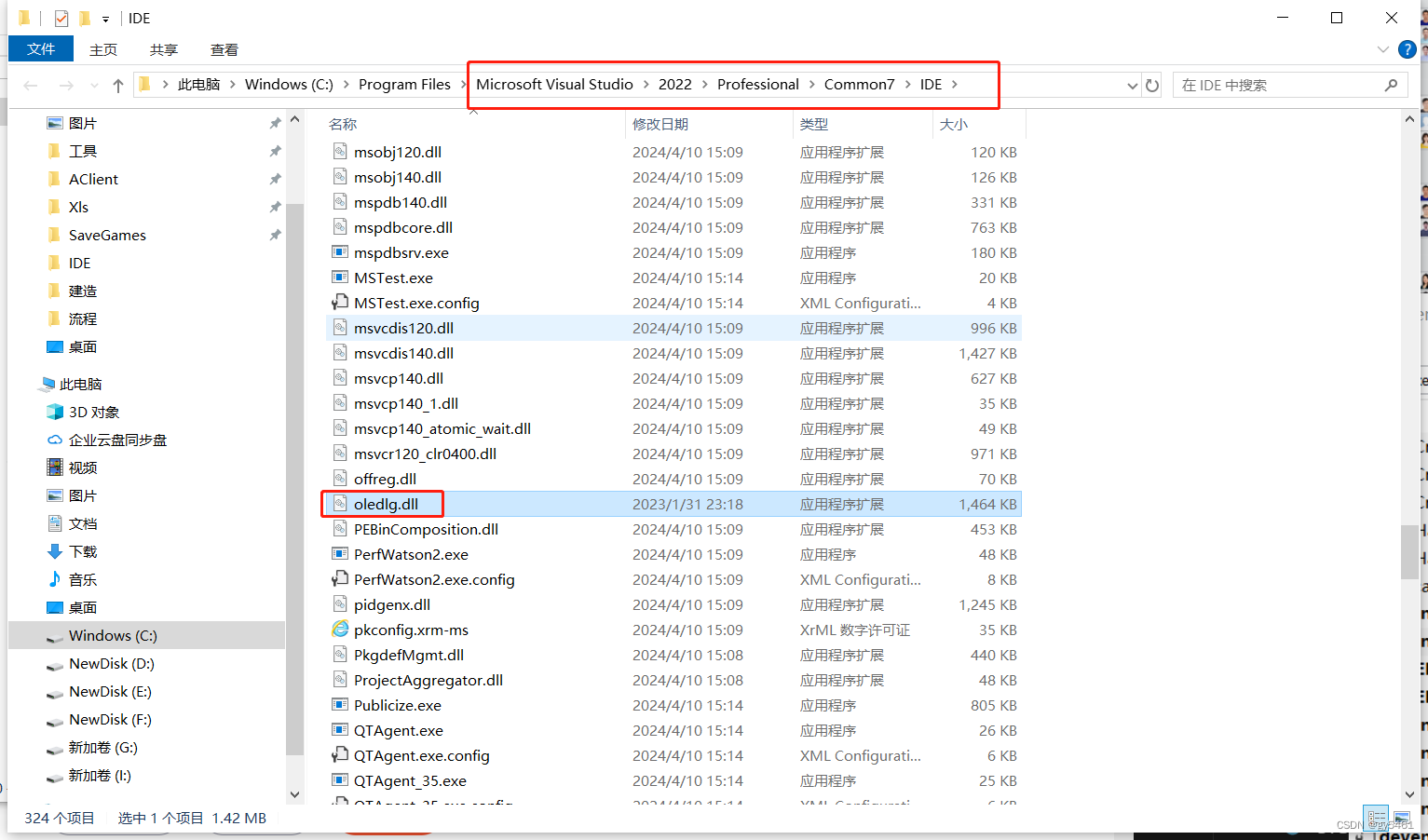Click the Publicize.exe file icon
This screenshot has height=840, width=1428.
340,705
